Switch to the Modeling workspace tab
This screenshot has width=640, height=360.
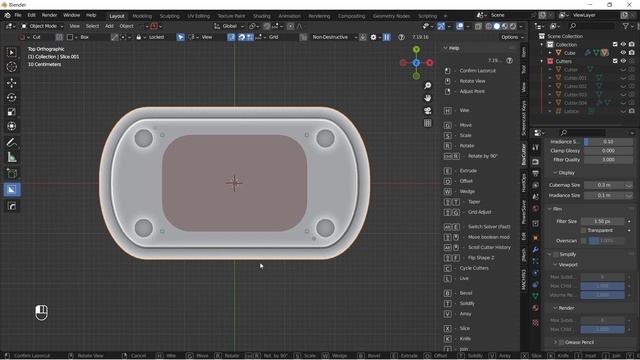pyautogui.click(x=142, y=16)
